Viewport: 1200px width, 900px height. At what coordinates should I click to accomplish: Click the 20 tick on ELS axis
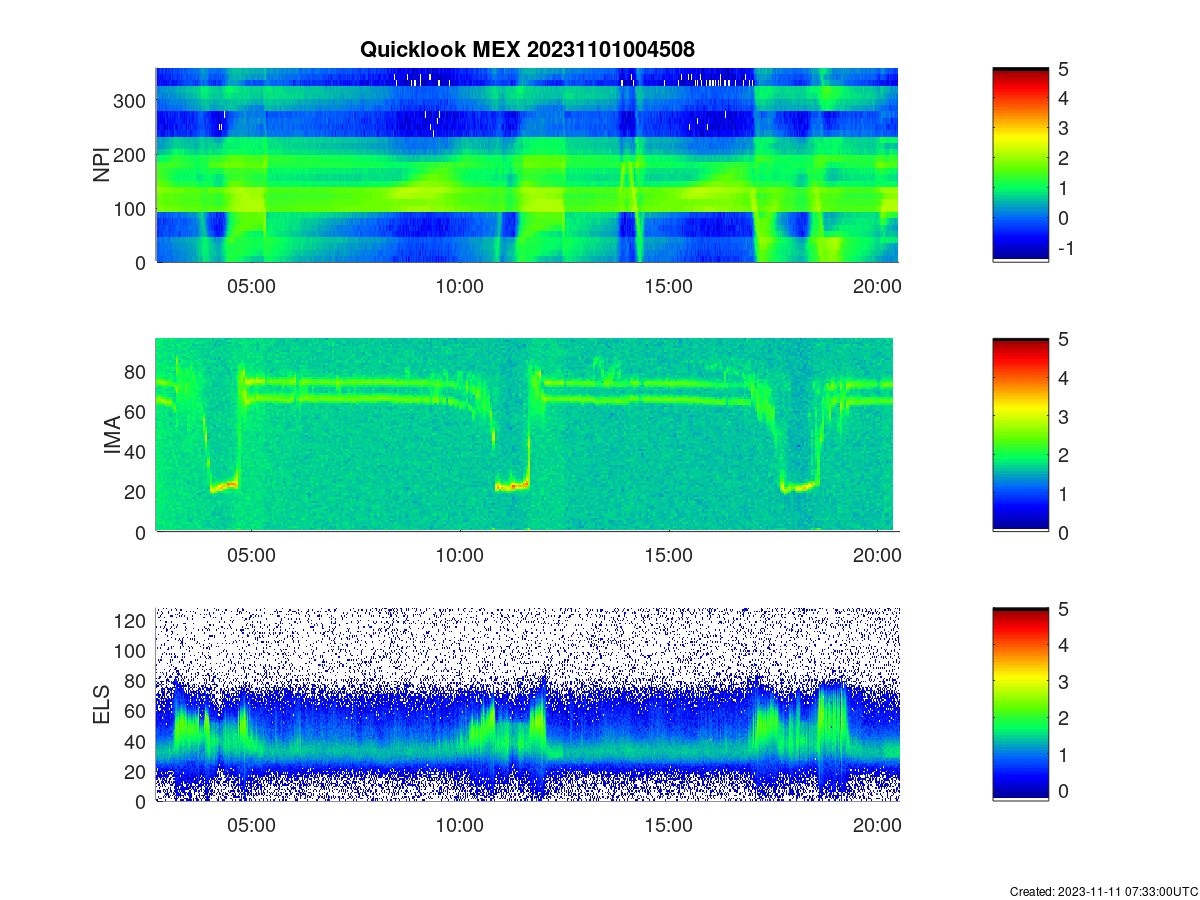[x=137, y=771]
